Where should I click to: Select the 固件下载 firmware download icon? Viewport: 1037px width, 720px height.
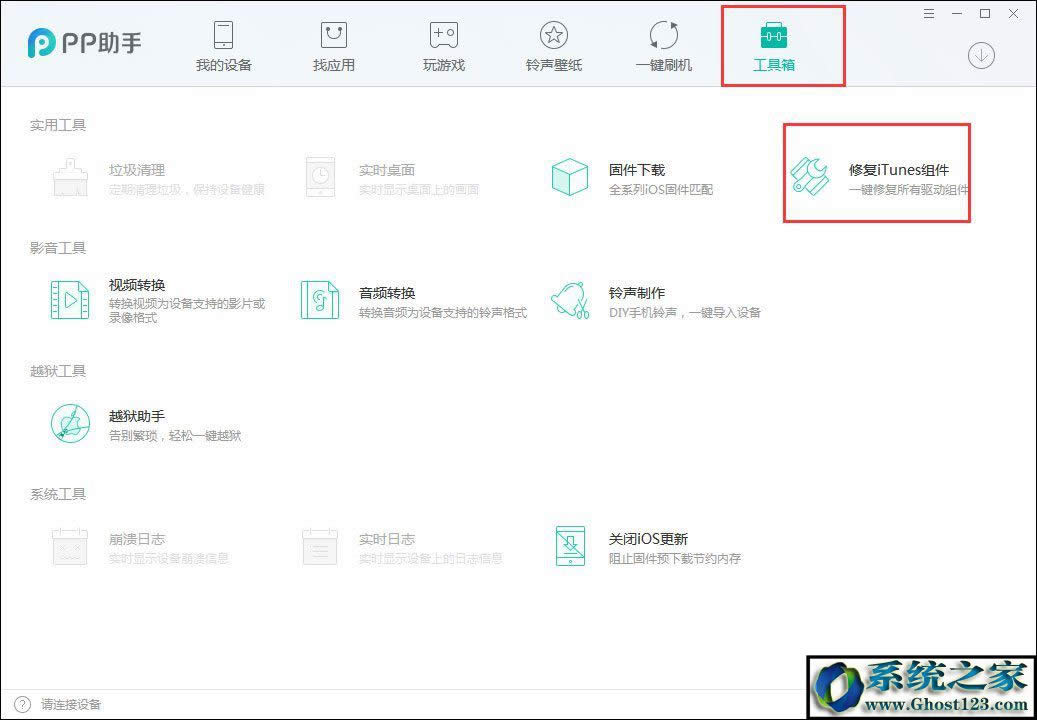[x=570, y=176]
